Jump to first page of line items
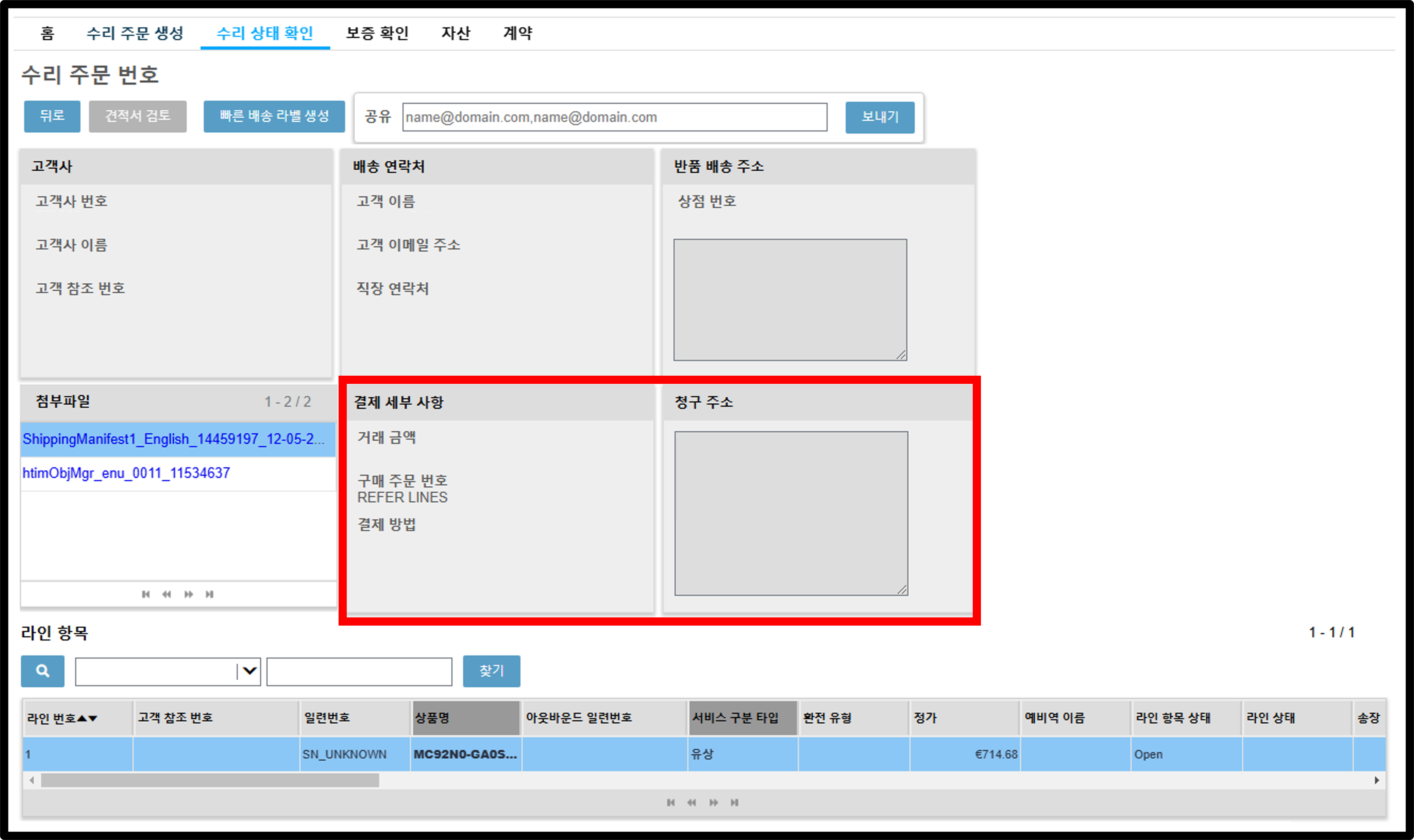This screenshot has height=840, width=1414. (x=670, y=802)
